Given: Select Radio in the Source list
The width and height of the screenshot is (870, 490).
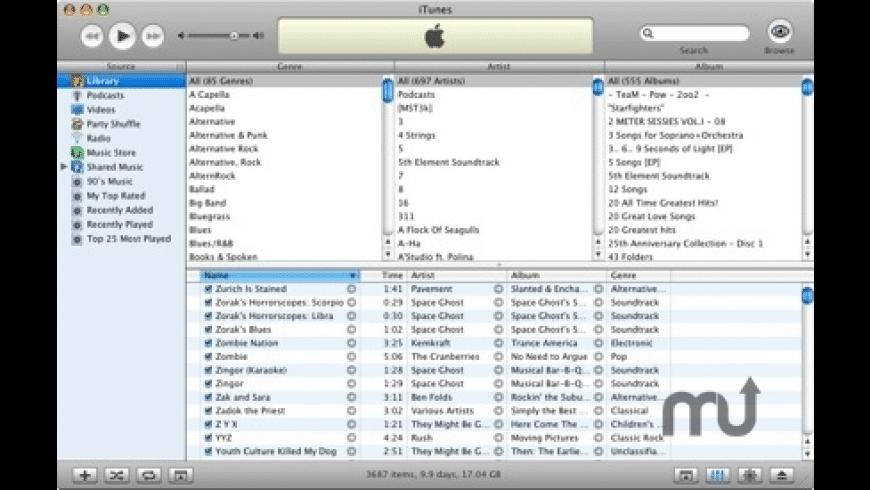Looking at the screenshot, I should point(122,139).
